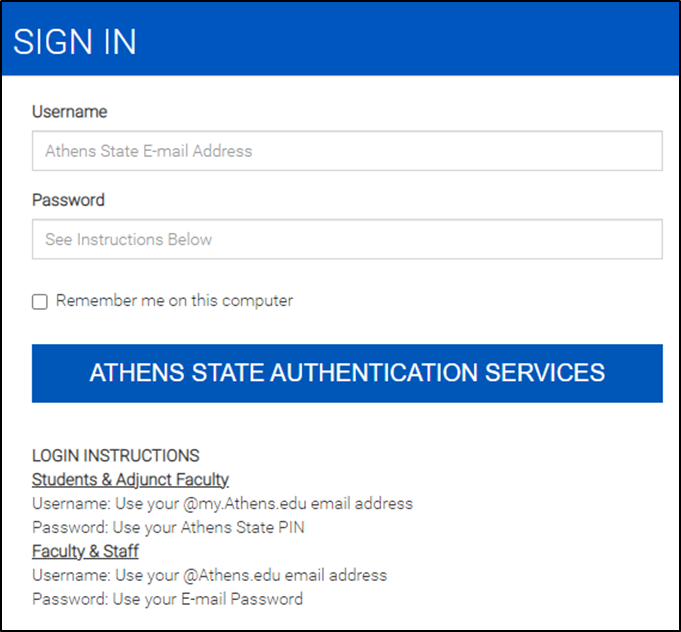
Task: Enable the Remember me checkbox
Action: tap(40, 301)
